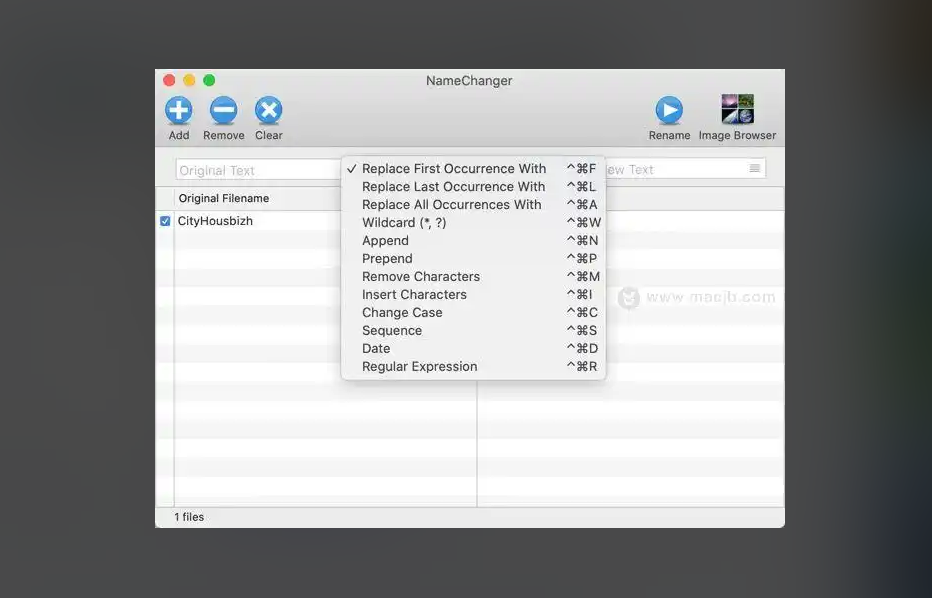The width and height of the screenshot is (932, 598).
Task: Zoom the NameChanger window with green button
Action: (209, 80)
